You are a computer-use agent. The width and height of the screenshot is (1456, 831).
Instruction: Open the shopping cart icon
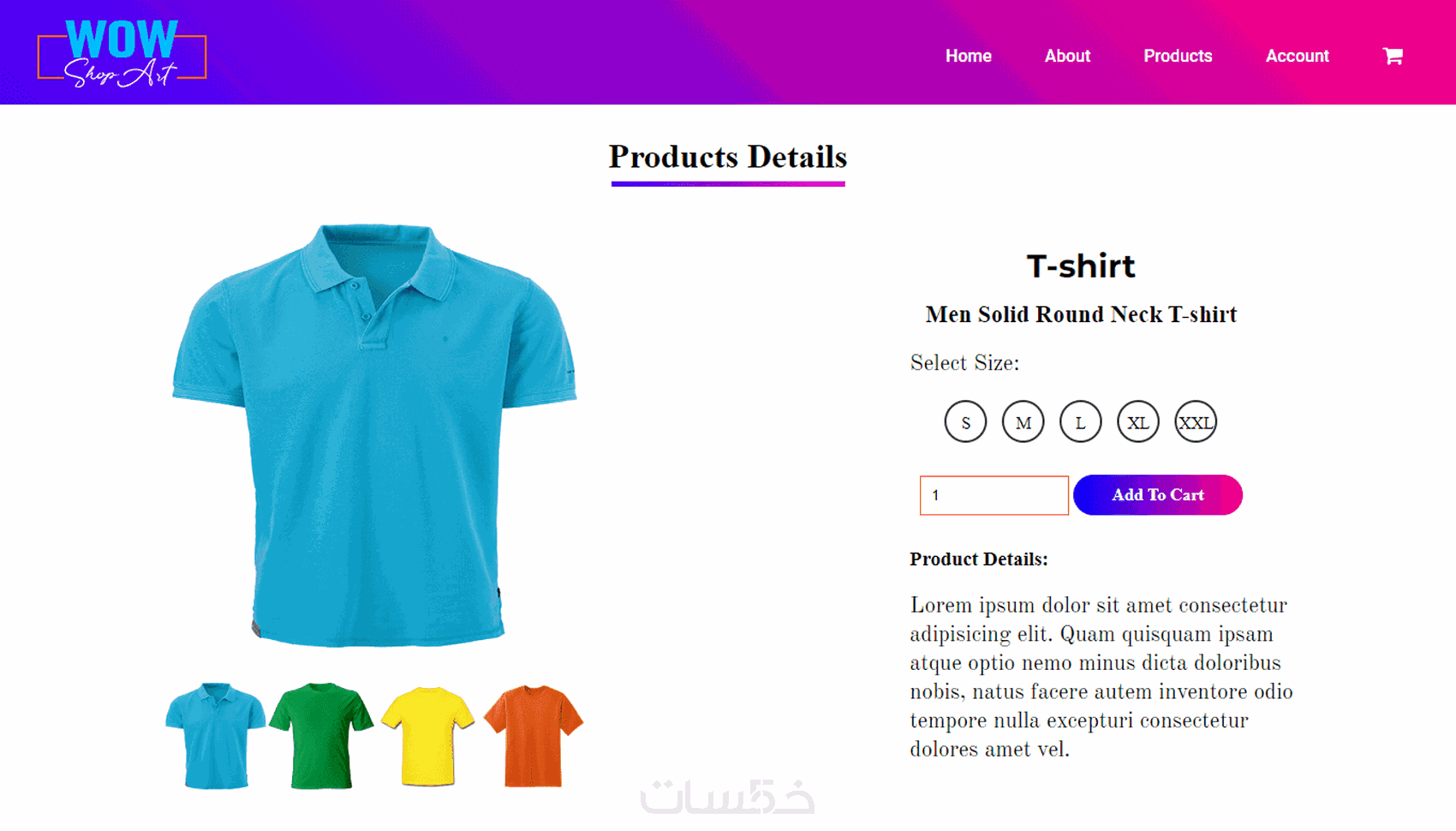[x=1393, y=57]
